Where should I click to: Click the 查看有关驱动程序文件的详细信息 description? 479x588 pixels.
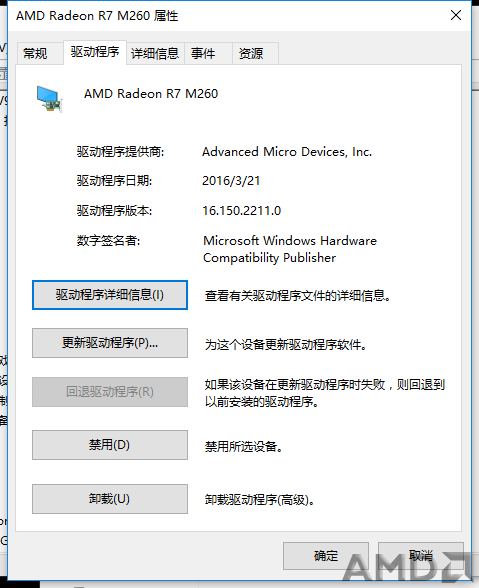pyautogui.click(x=298, y=296)
